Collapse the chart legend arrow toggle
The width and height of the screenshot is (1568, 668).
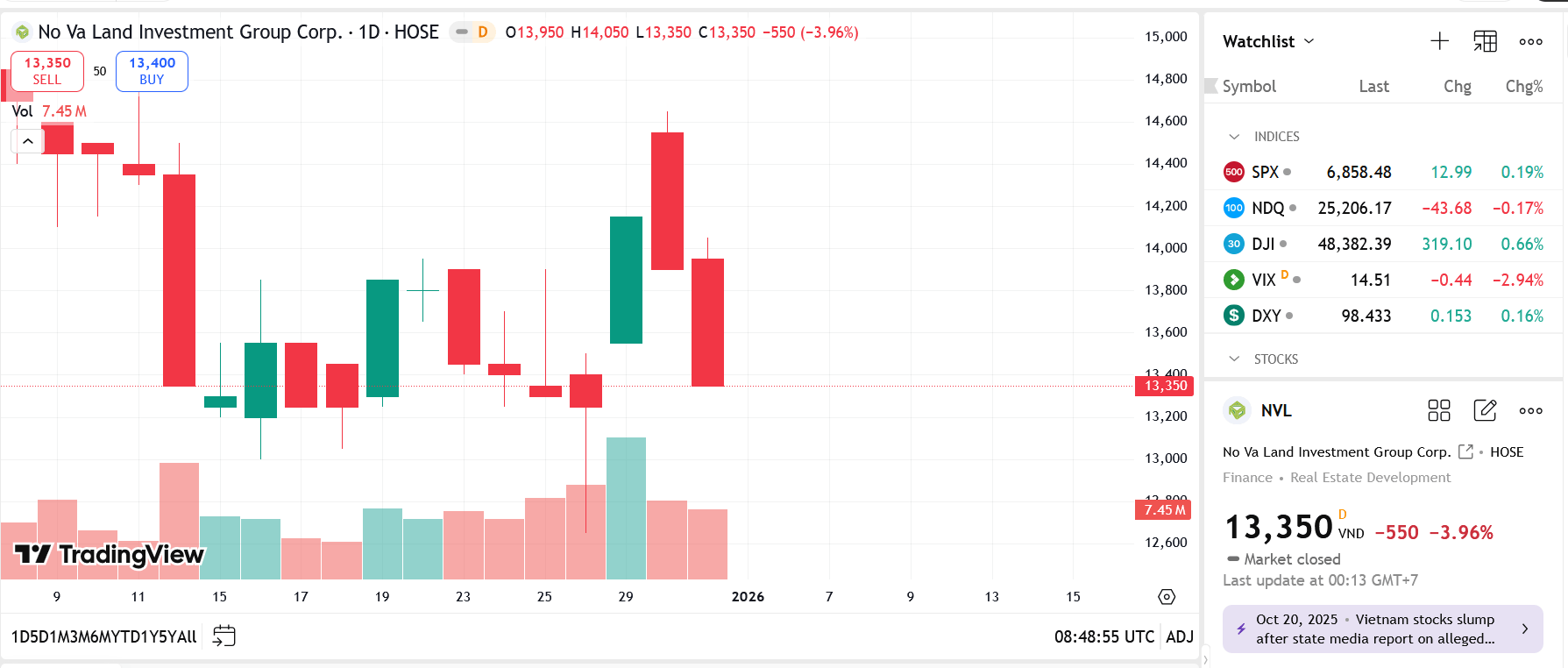(28, 141)
